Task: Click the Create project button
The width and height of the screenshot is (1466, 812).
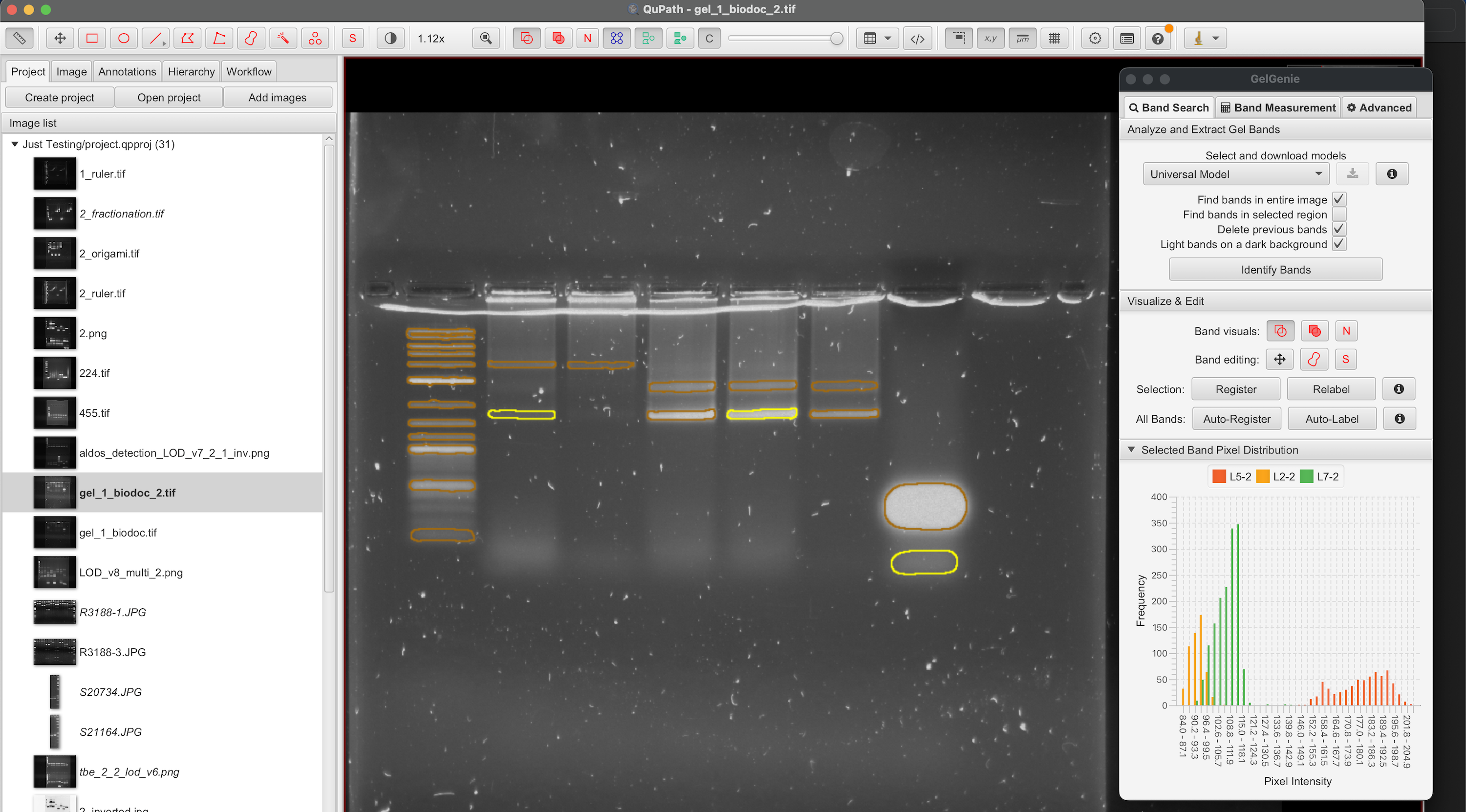Action: (60, 97)
